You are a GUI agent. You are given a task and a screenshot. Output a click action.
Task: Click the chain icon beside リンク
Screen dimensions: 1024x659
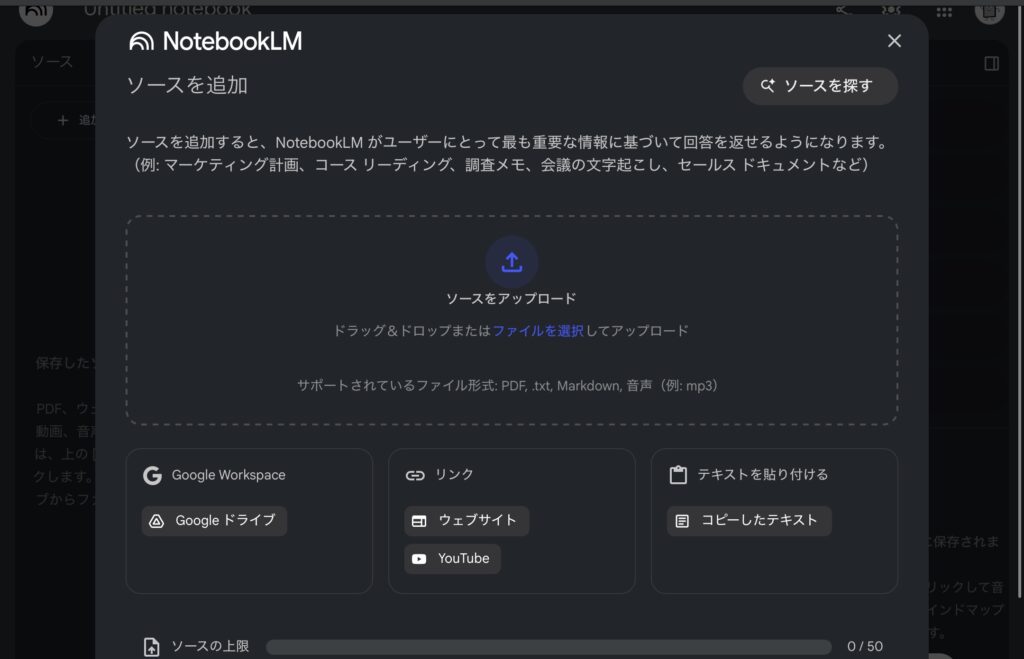[415, 476]
